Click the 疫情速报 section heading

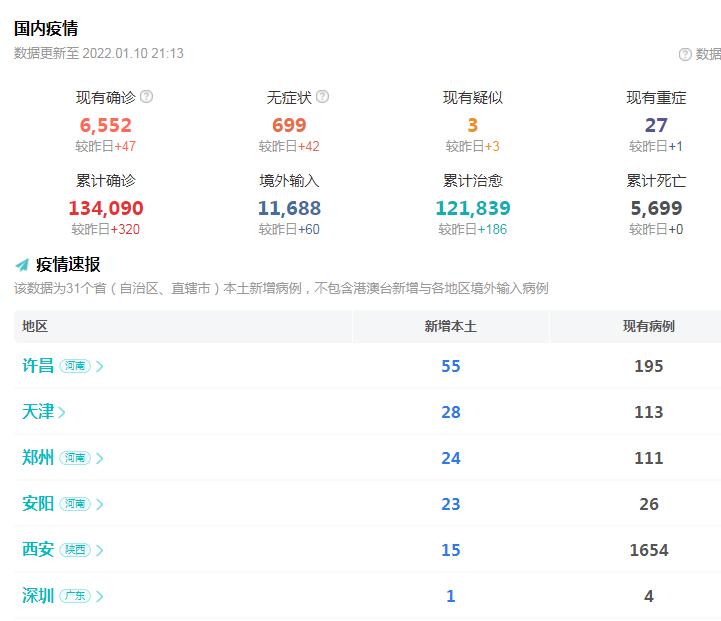68,264
